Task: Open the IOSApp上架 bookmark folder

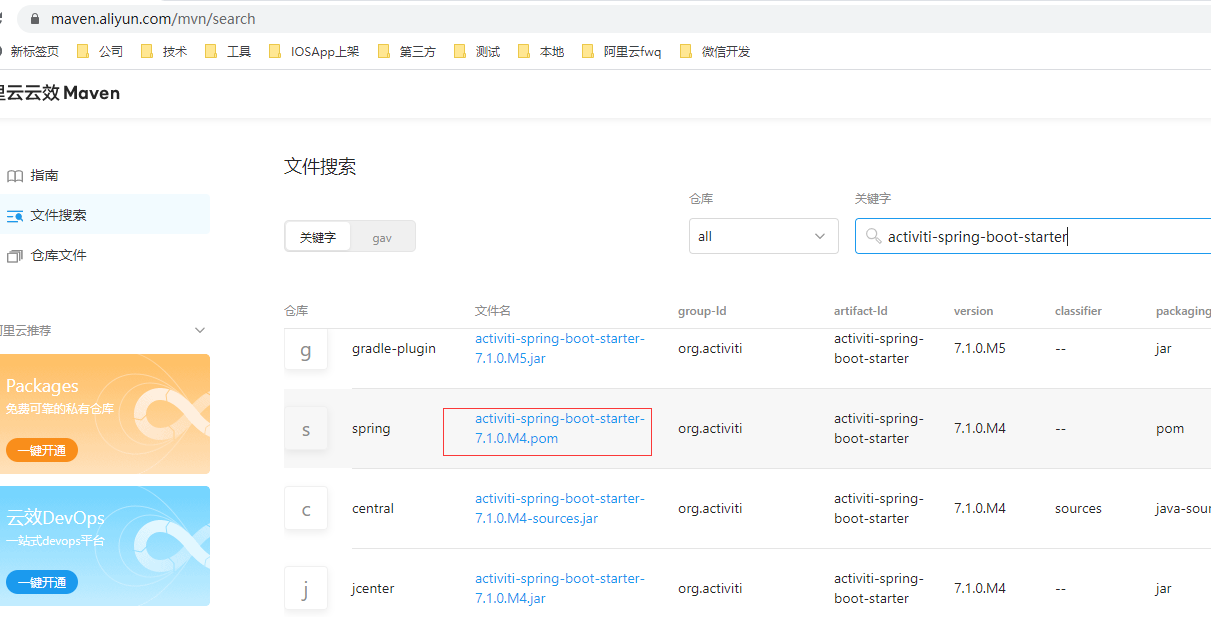Action: 314,51
